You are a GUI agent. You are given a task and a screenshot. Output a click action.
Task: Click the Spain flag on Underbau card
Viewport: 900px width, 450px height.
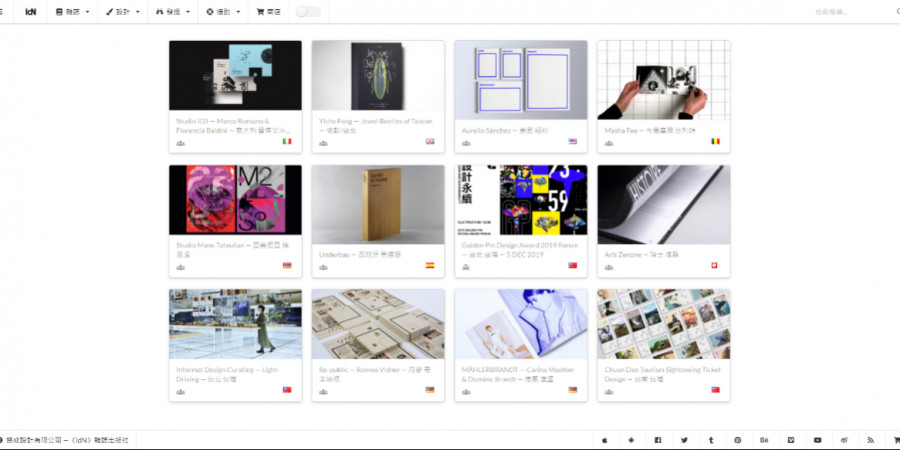point(430,265)
